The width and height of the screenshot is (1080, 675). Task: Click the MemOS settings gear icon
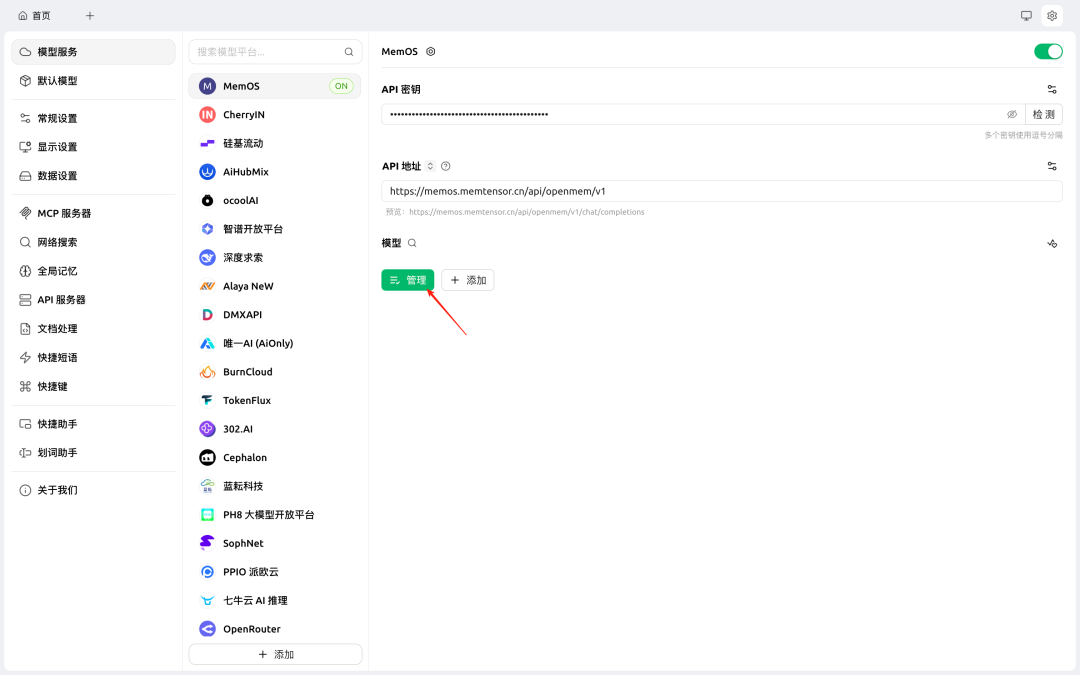(x=430, y=52)
